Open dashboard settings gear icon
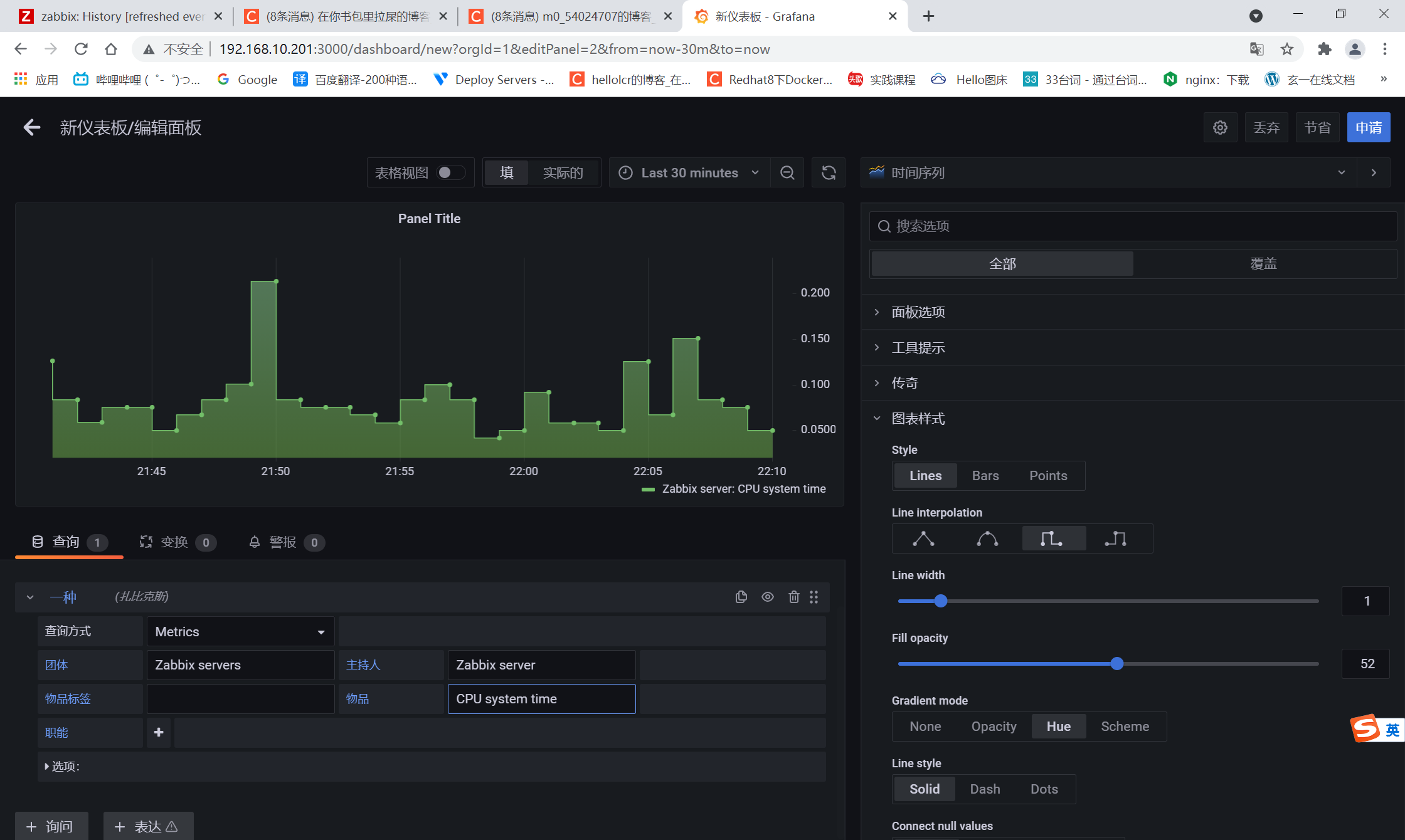The width and height of the screenshot is (1405, 840). (x=1220, y=128)
